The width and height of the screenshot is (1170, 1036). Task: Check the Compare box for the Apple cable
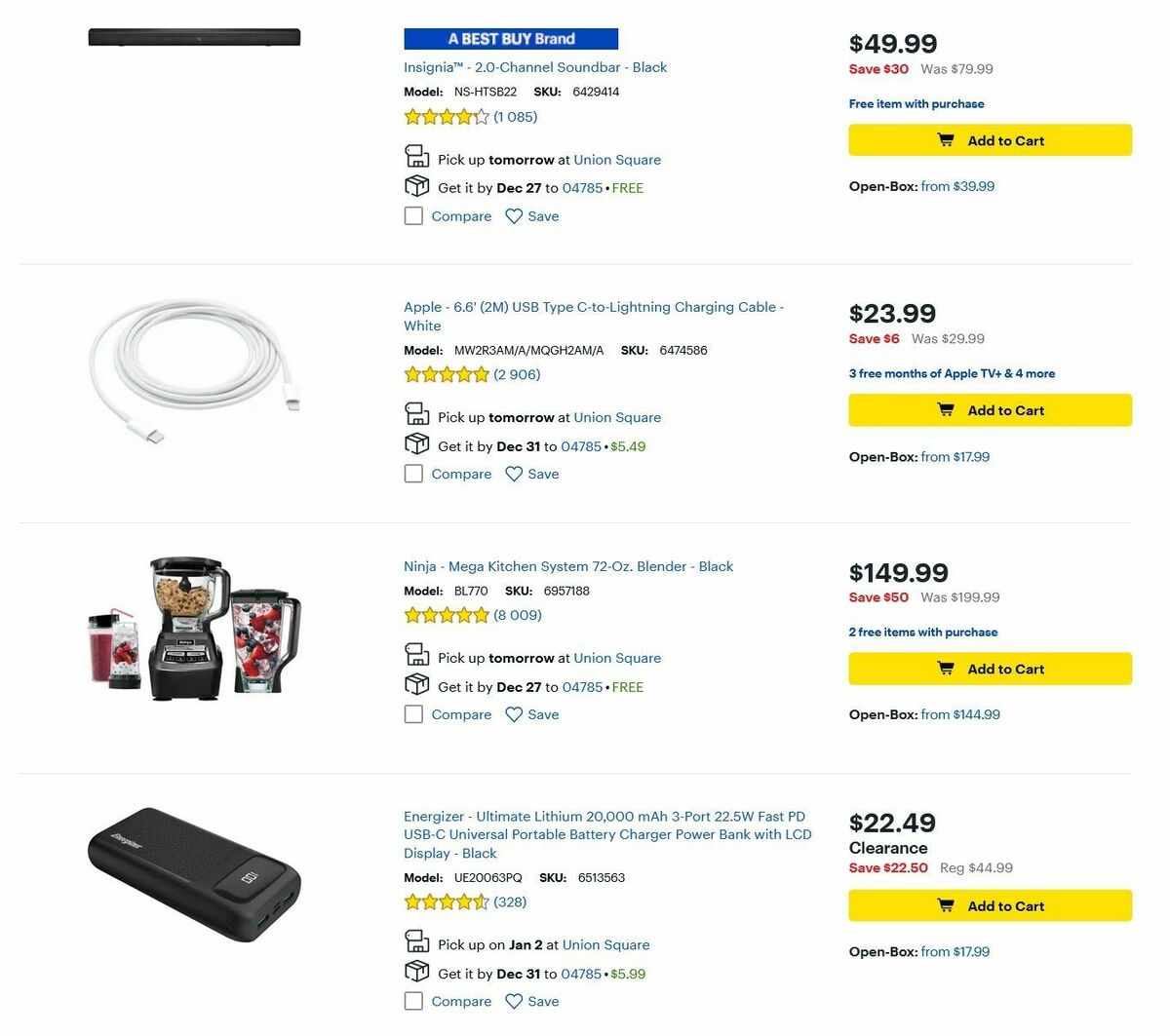(x=413, y=474)
